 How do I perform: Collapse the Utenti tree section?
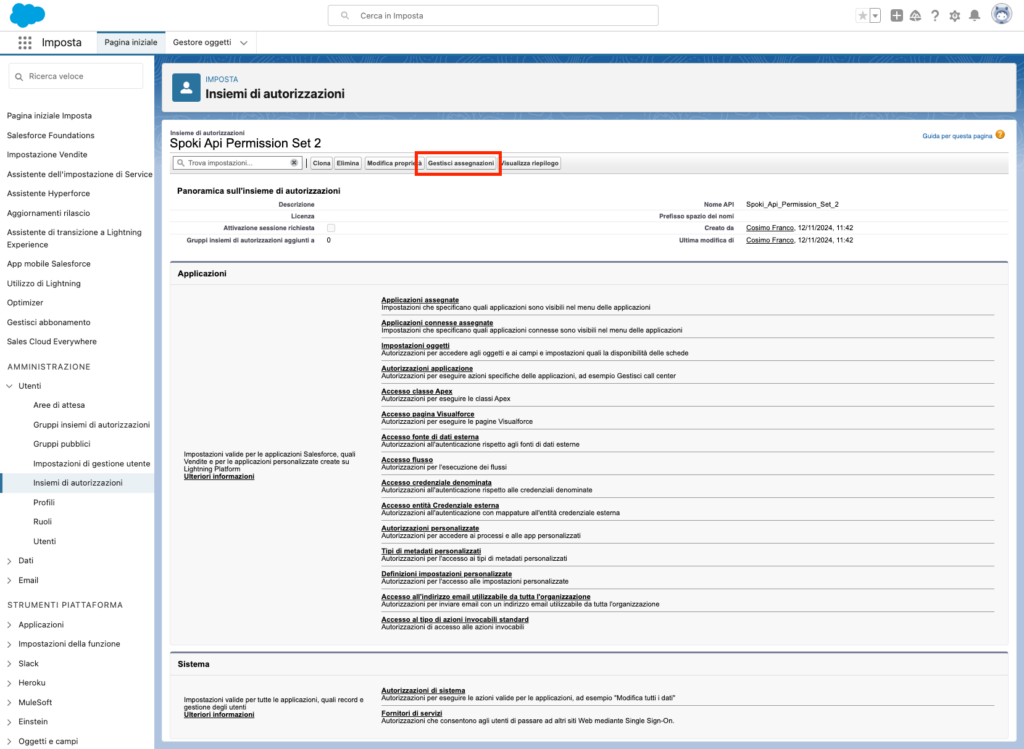click(x=10, y=386)
